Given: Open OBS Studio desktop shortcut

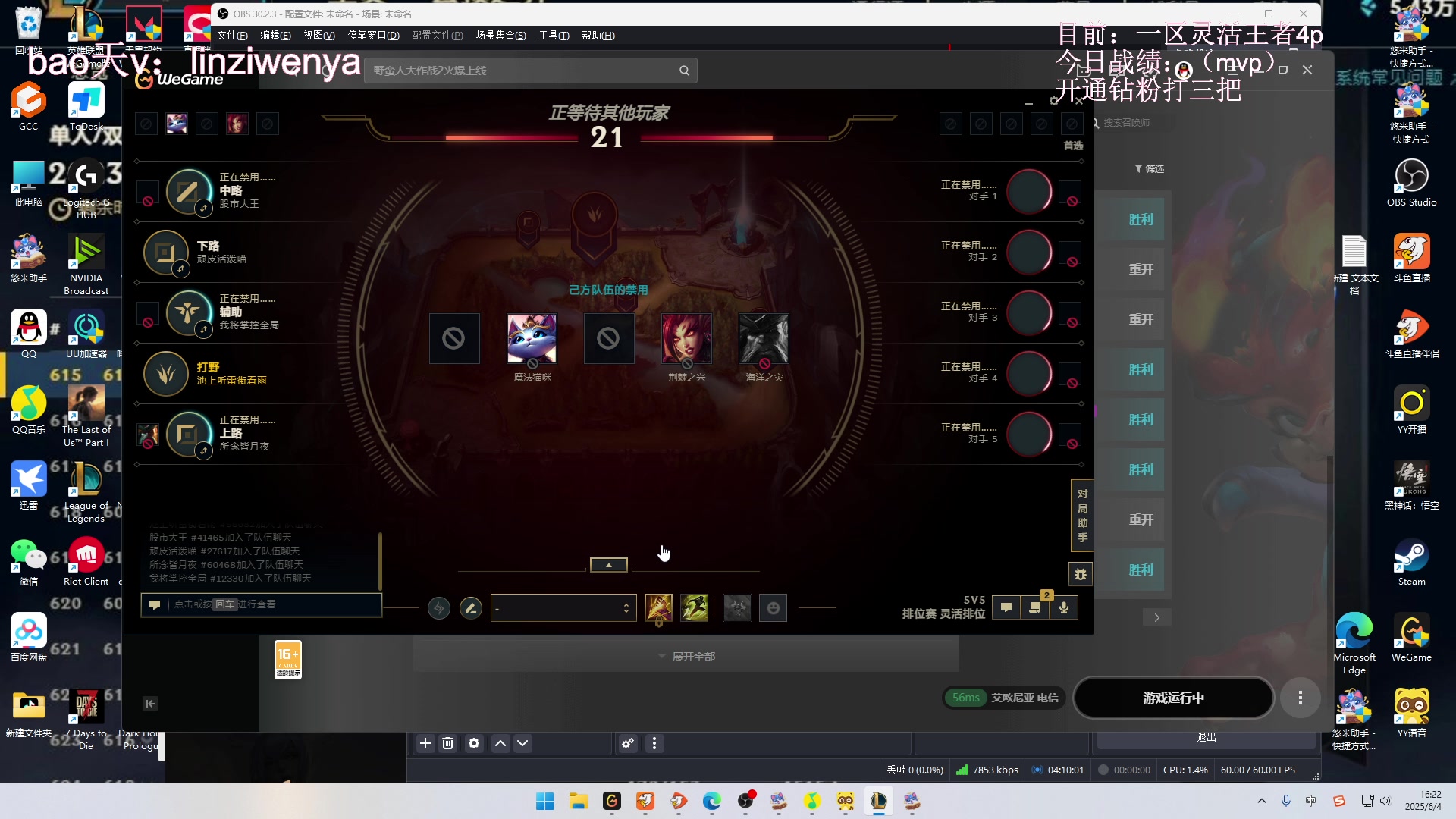Looking at the screenshot, I should (x=1411, y=183).
